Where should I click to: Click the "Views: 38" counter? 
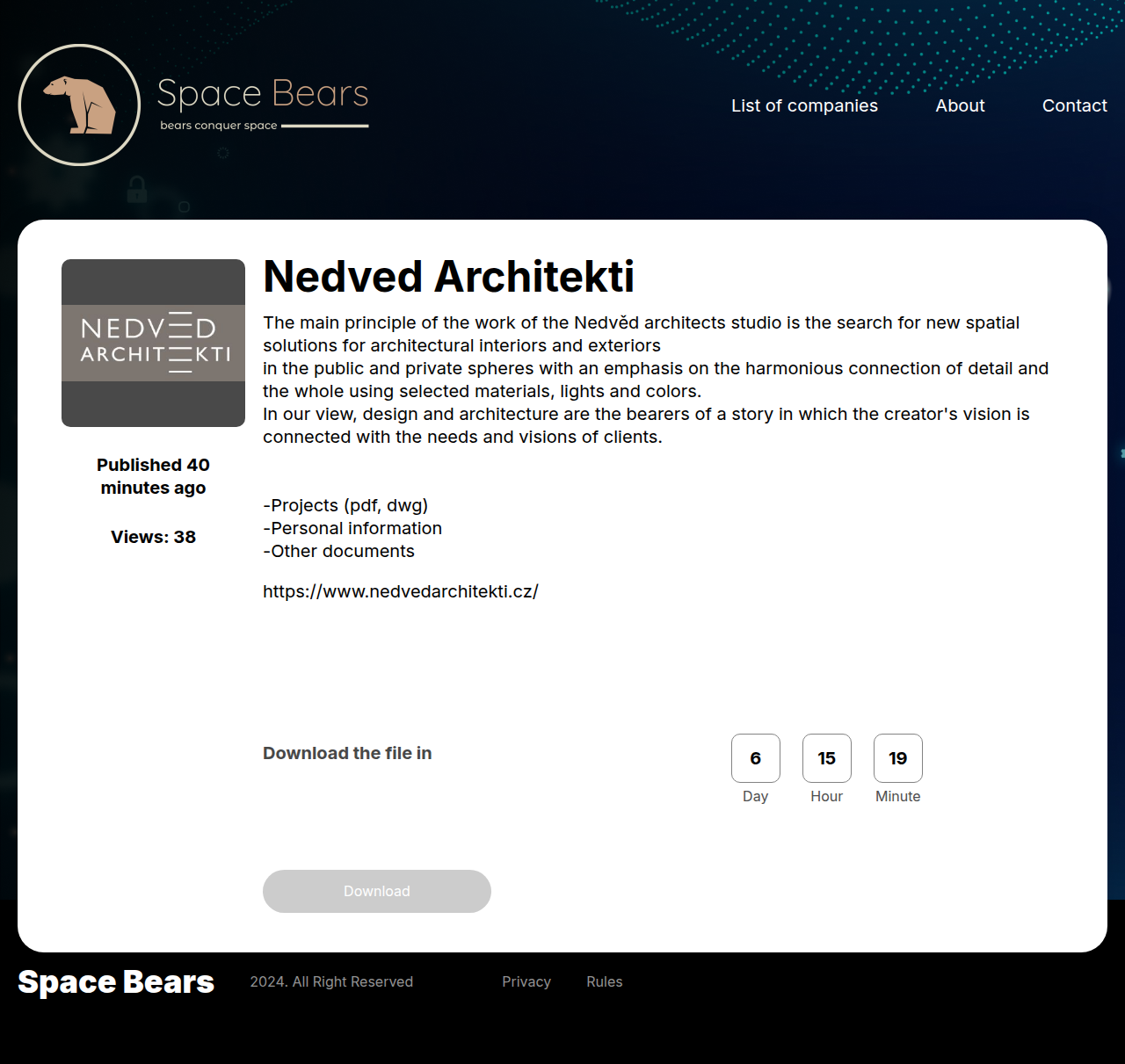(x=153, y=537)
